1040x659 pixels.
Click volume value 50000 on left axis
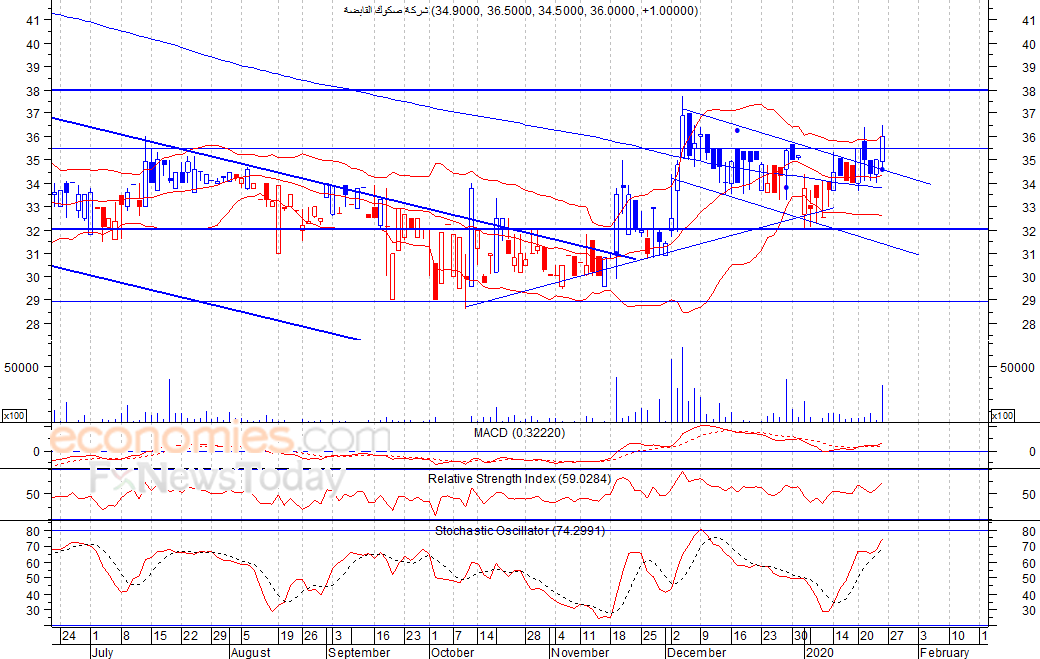(x=22, y=367)
